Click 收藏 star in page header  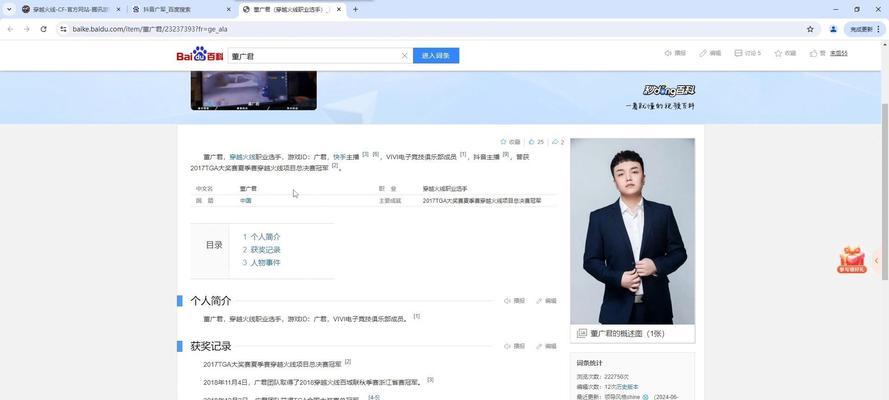[785, 53]
